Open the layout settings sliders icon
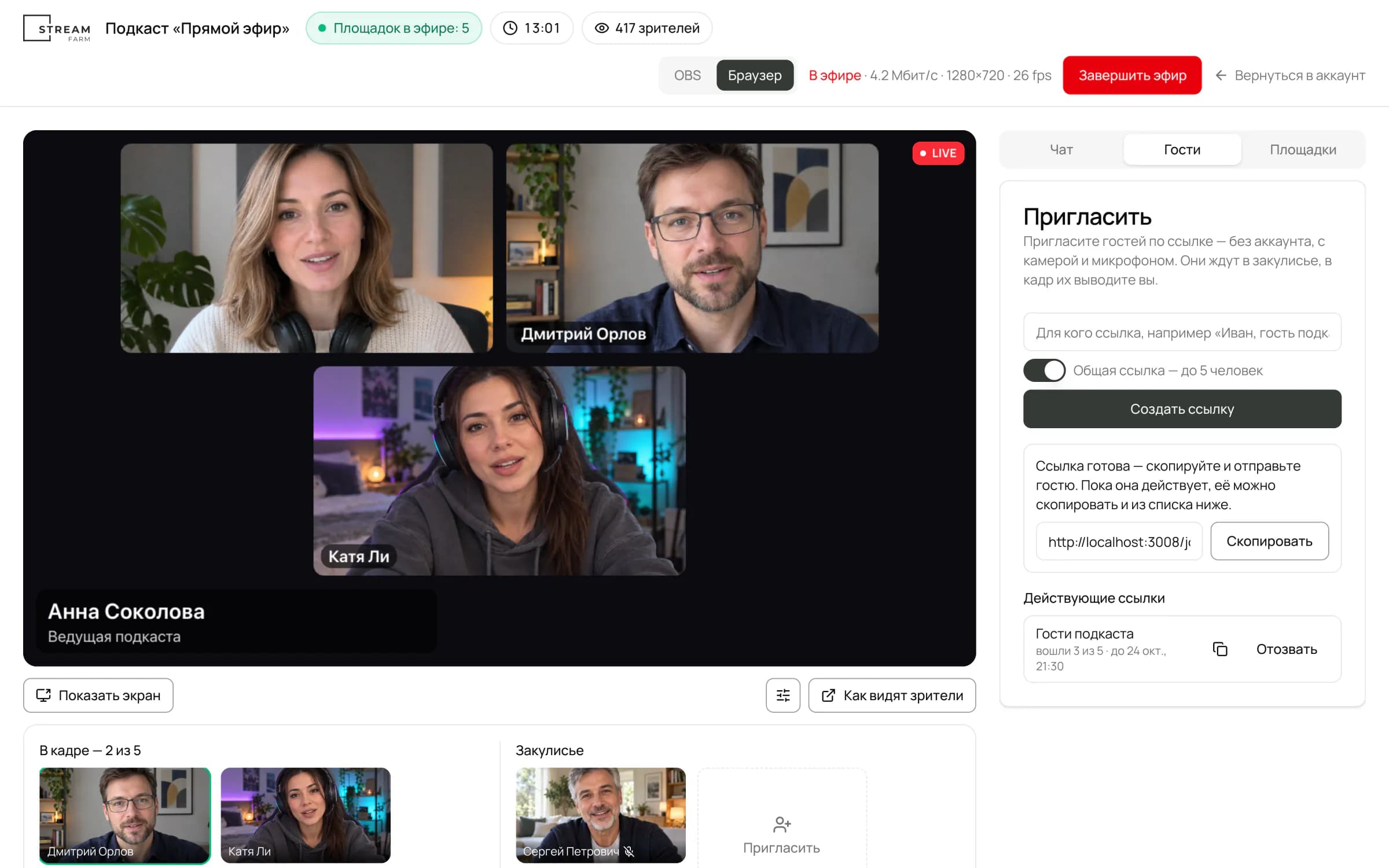 (782, 695)
